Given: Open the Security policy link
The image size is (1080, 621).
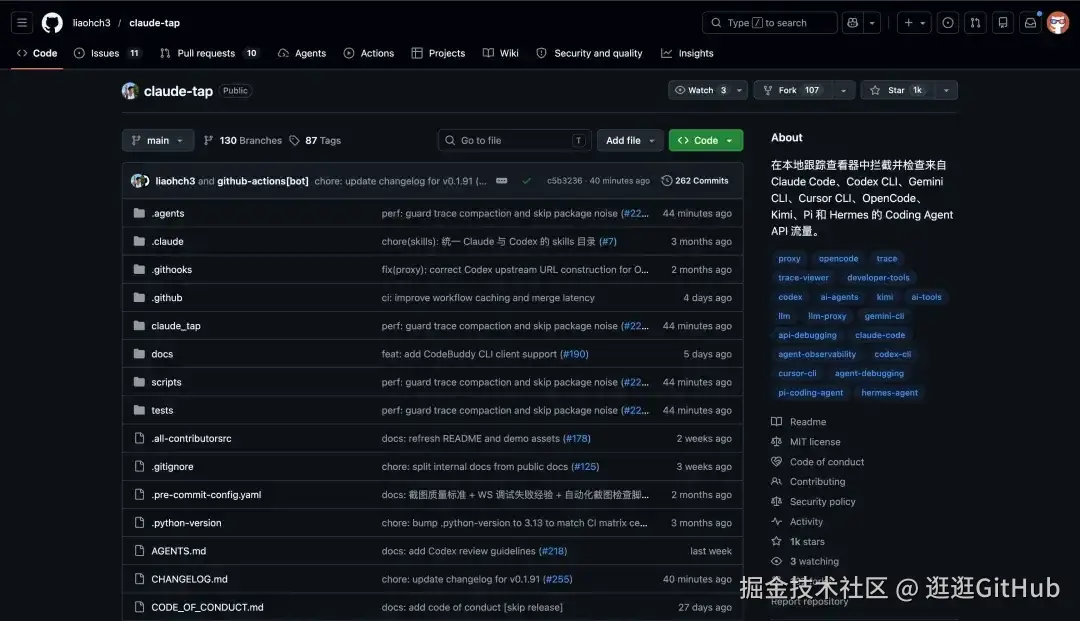Looking at the screenshot, I should [x=822, y=502].
